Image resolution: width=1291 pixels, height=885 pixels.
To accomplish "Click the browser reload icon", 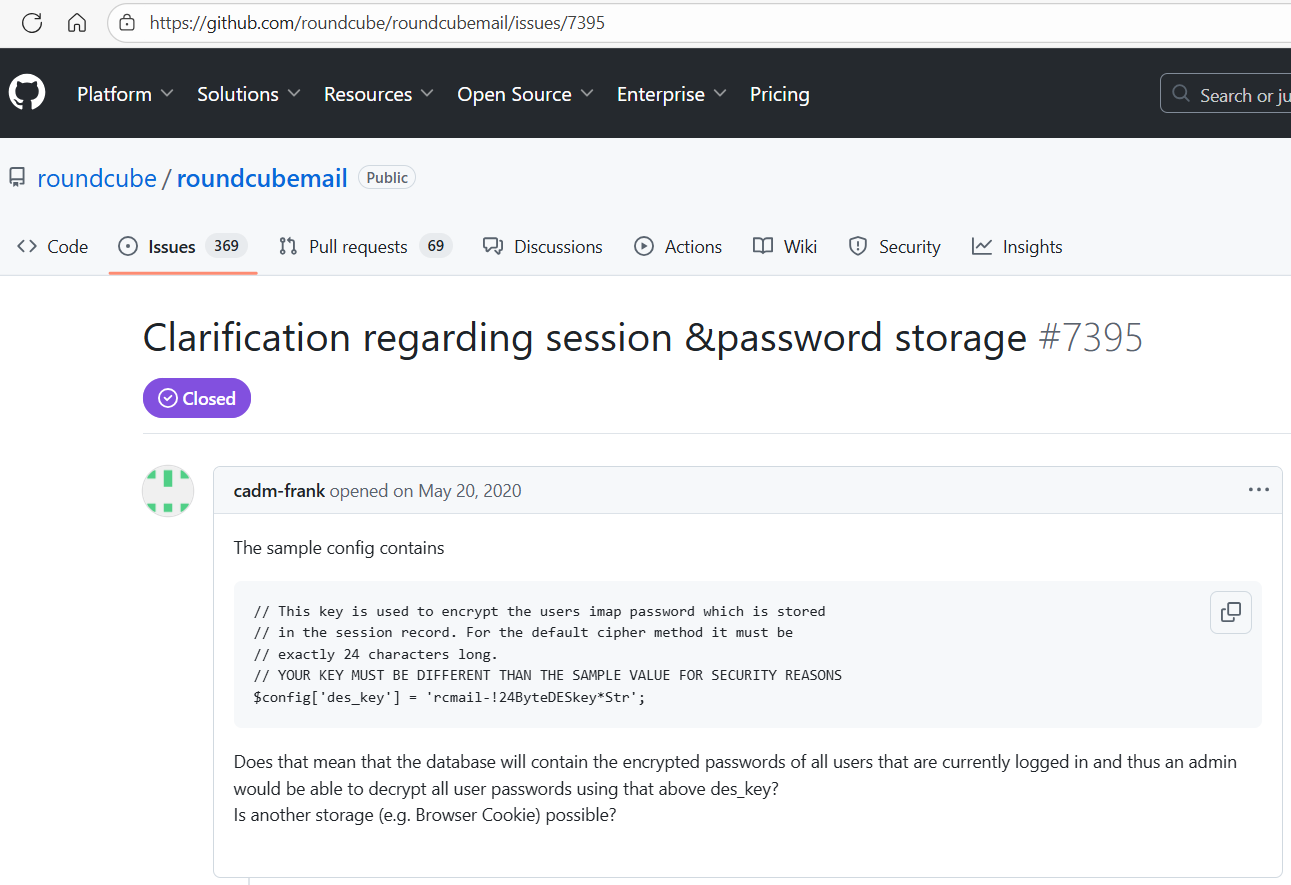I will [x=32, y=22].
